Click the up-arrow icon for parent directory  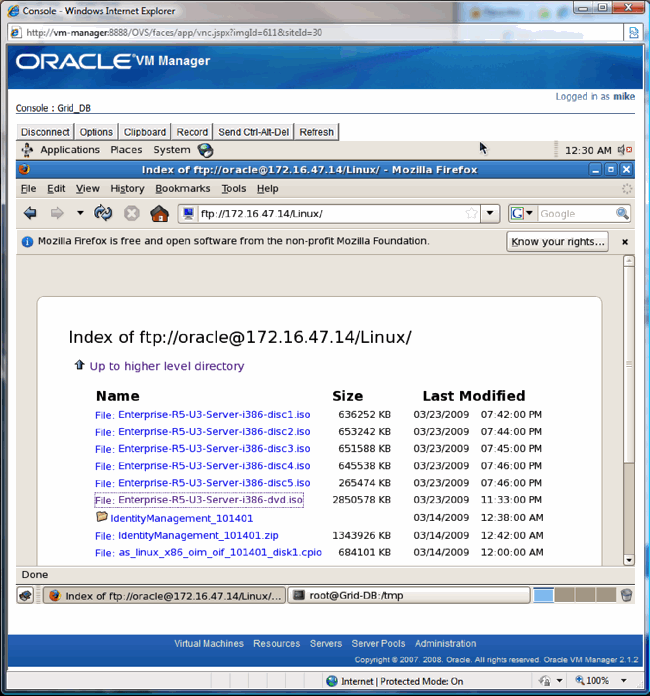79,365
